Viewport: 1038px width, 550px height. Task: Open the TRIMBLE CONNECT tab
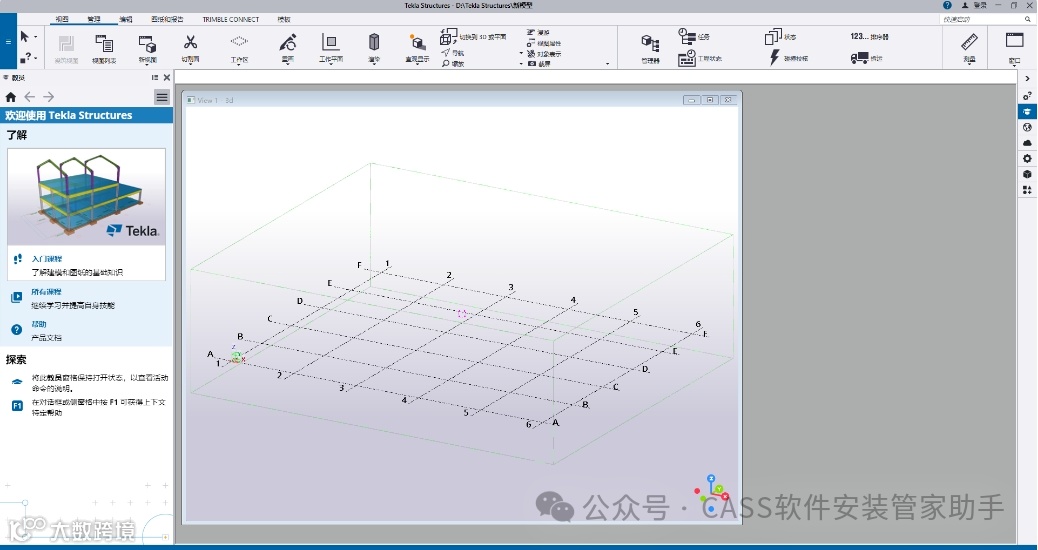230,19
